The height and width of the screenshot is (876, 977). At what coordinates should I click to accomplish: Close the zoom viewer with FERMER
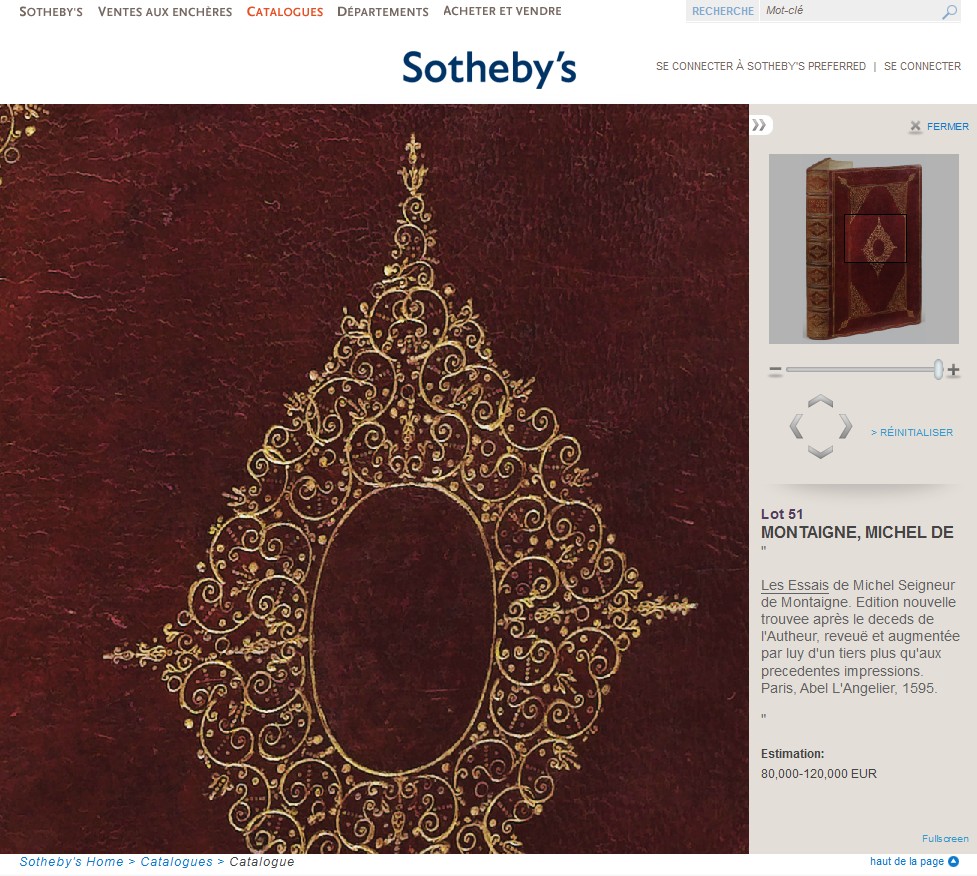939,126
